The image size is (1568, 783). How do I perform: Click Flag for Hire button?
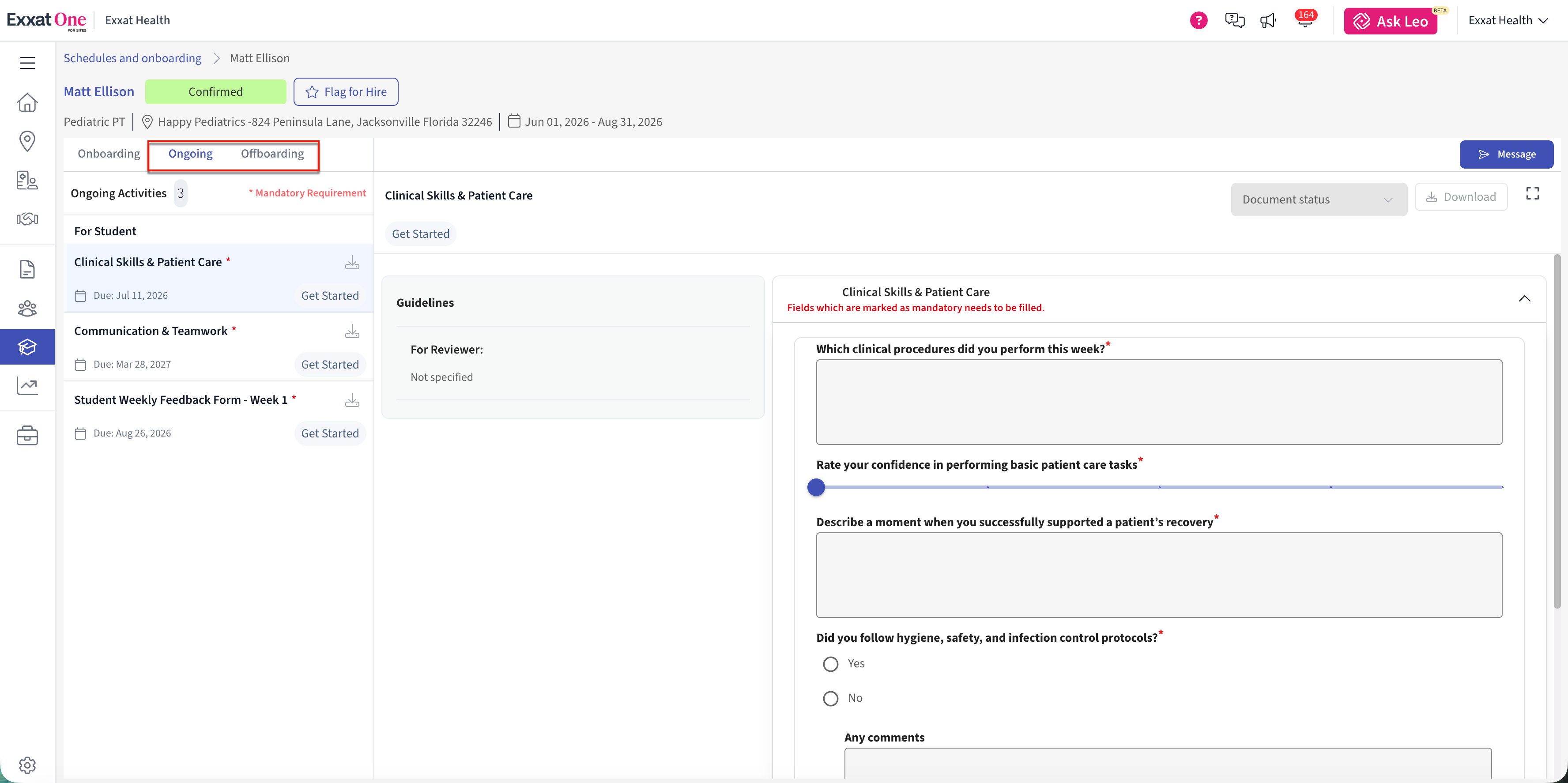[346, 92]
